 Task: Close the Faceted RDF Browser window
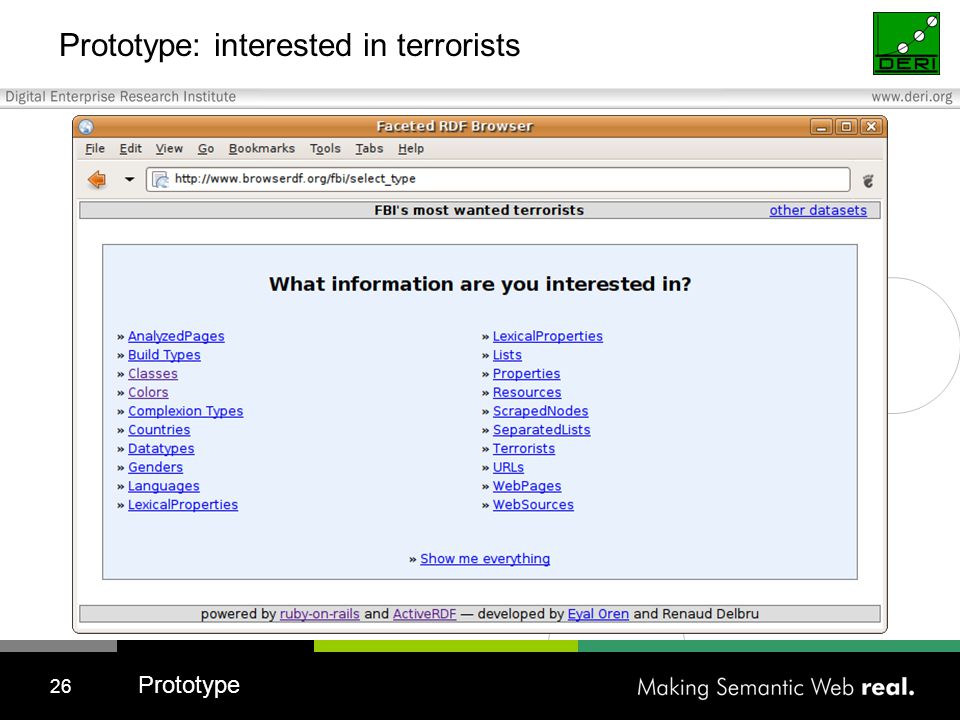coord(871,127)
